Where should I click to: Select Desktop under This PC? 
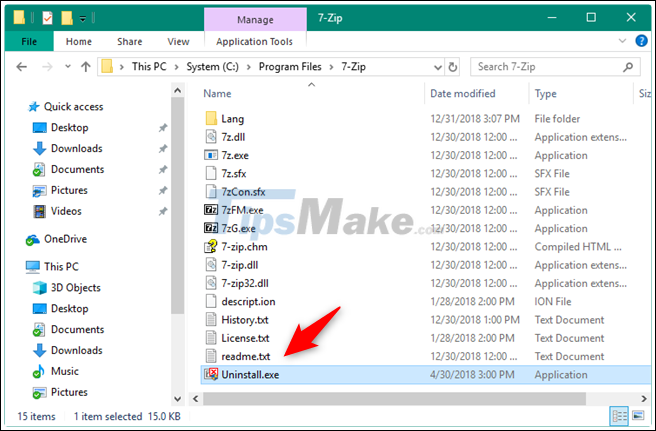pyautogui.click(x=69, y=309)
